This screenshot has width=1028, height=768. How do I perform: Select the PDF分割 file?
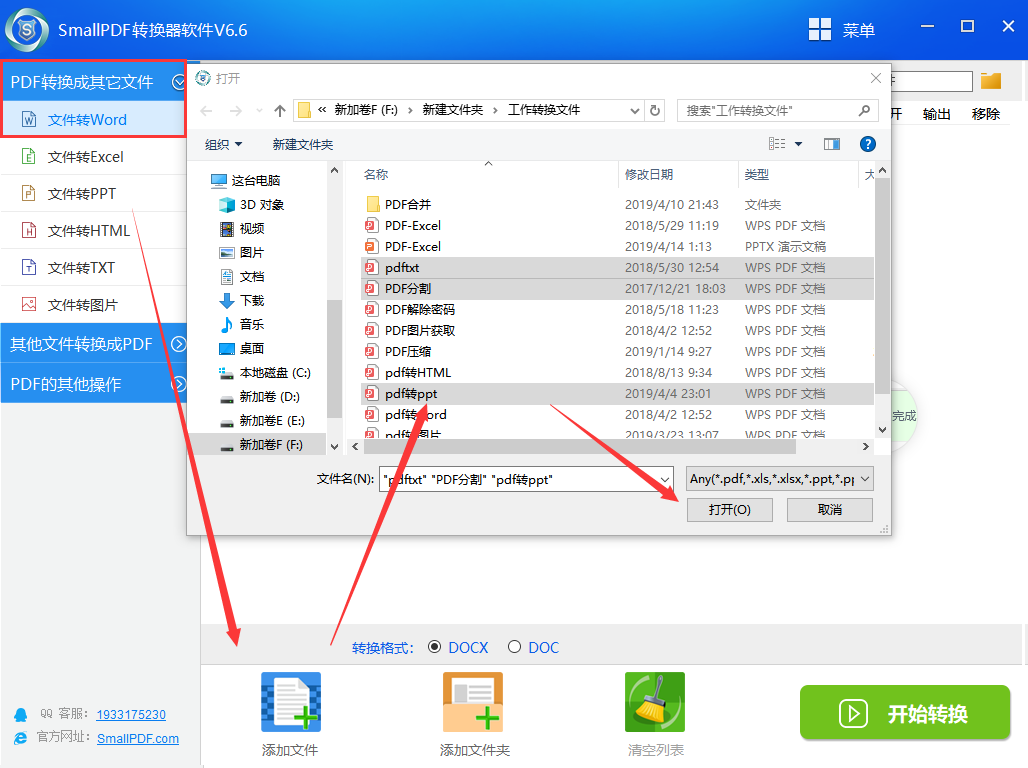pos(616,289)
